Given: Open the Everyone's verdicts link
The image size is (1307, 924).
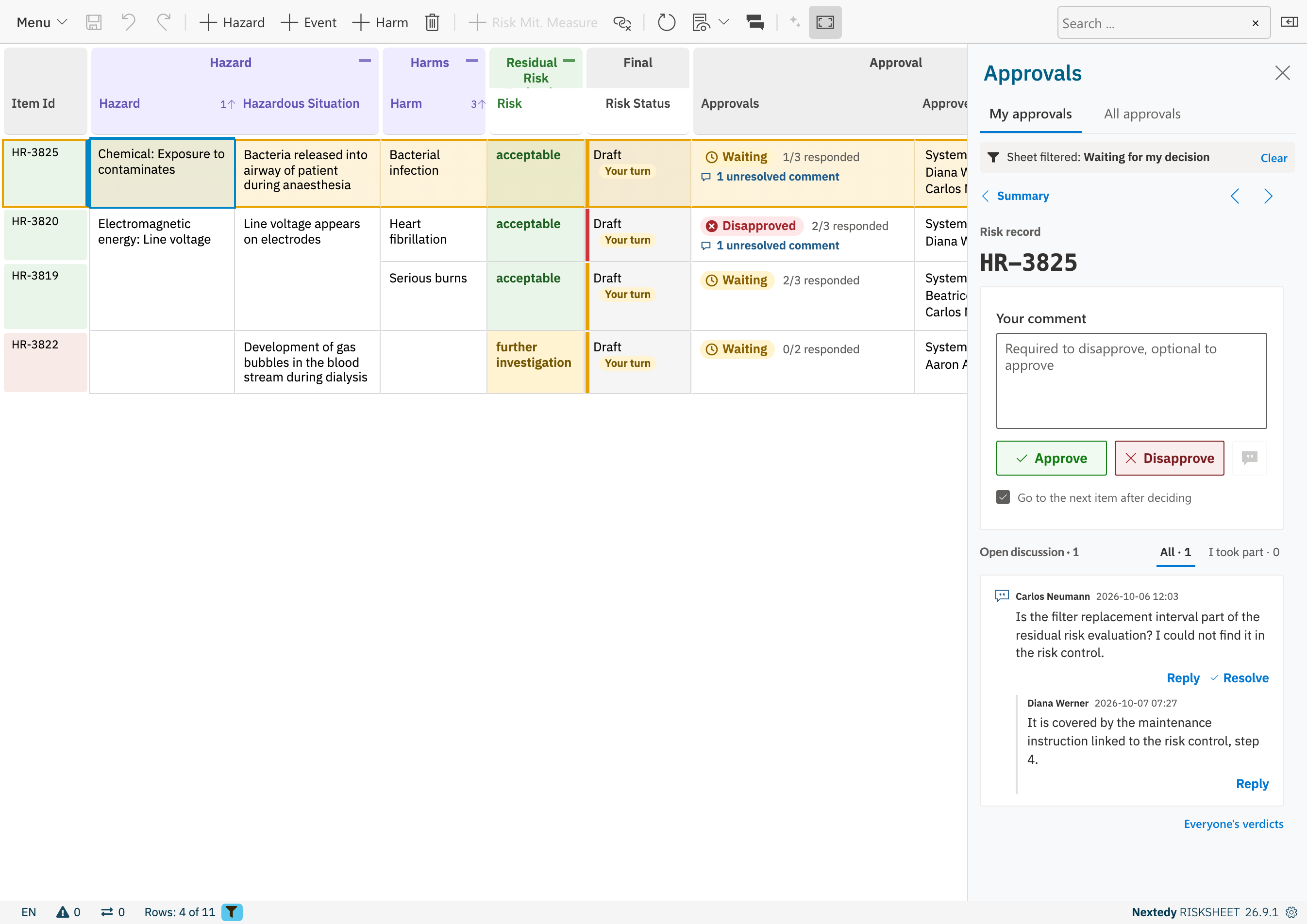Looking at the screenshot, I should coord(1234,825).
